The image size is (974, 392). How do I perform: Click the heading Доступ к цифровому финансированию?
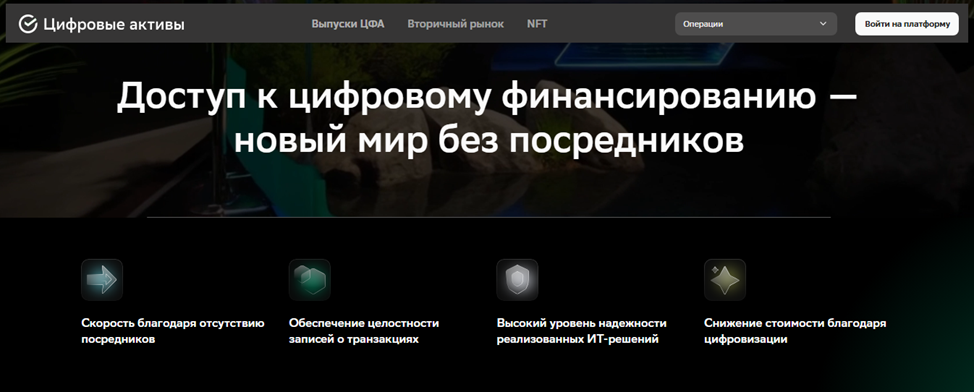[x=487, y=119]
